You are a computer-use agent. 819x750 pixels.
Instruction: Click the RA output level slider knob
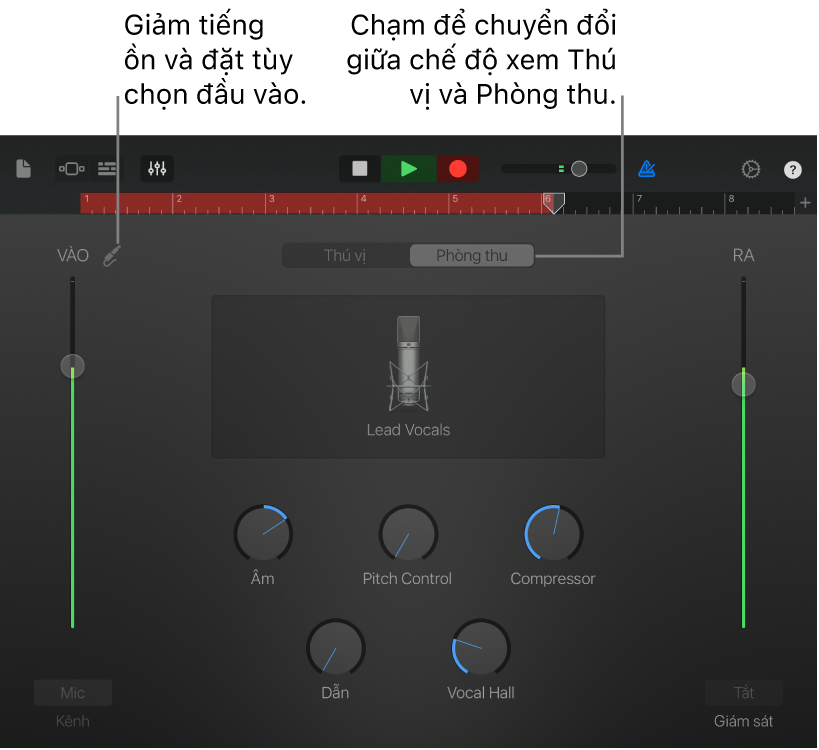click(x=743, y=385)
